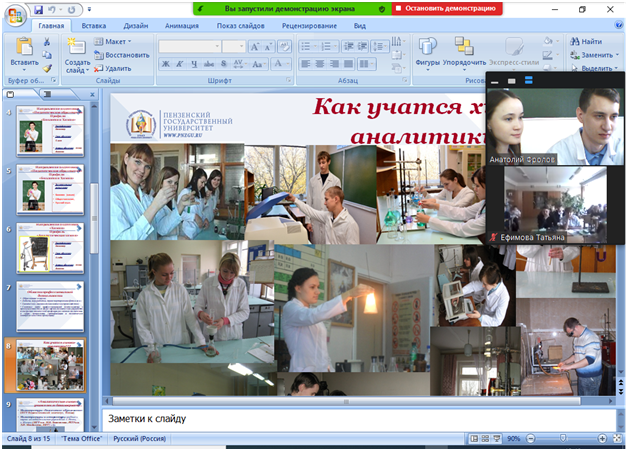
Task: Open the Фигуры shapes gallery
Action: (x=428, y=52)
